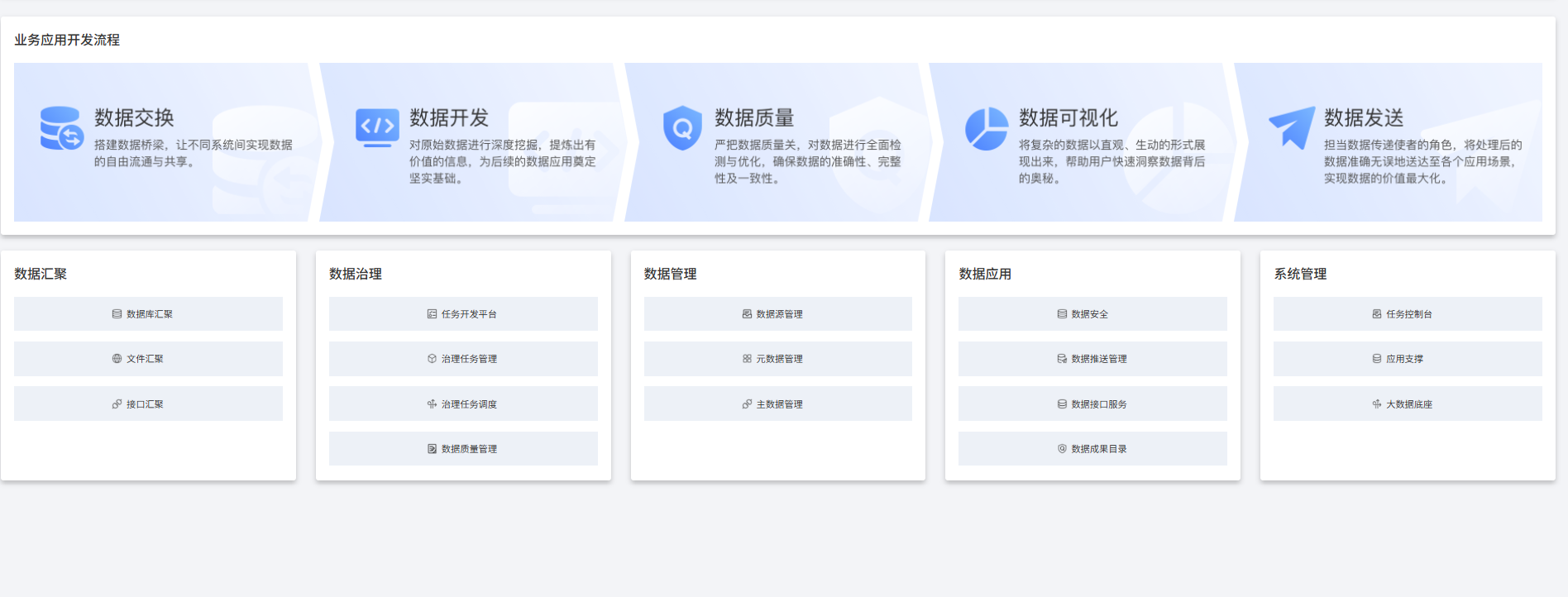Click the 数据交换 database exchange icon
1568x597 pixels.
[62, 128]
